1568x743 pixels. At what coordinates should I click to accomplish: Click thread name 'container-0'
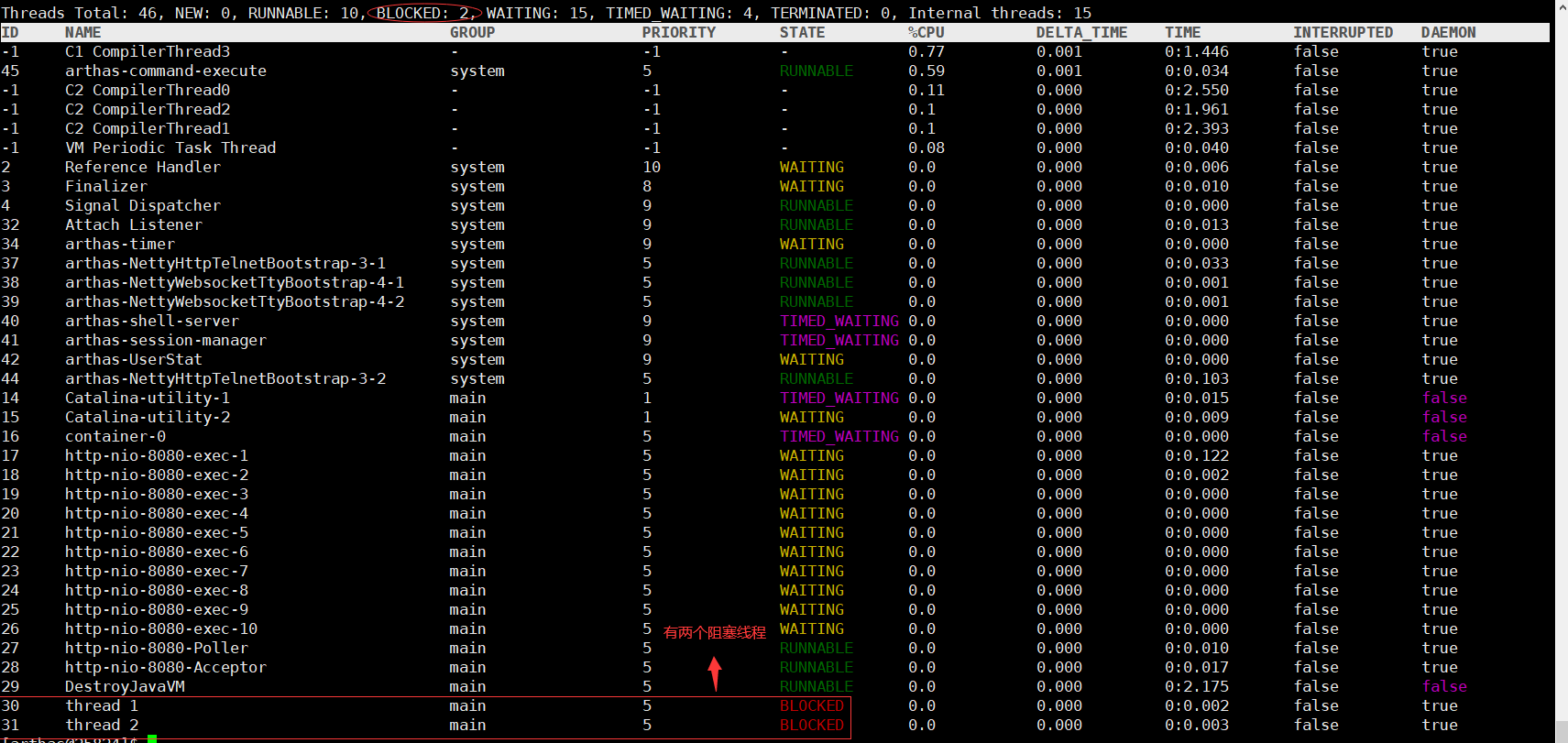click(115, 436)
